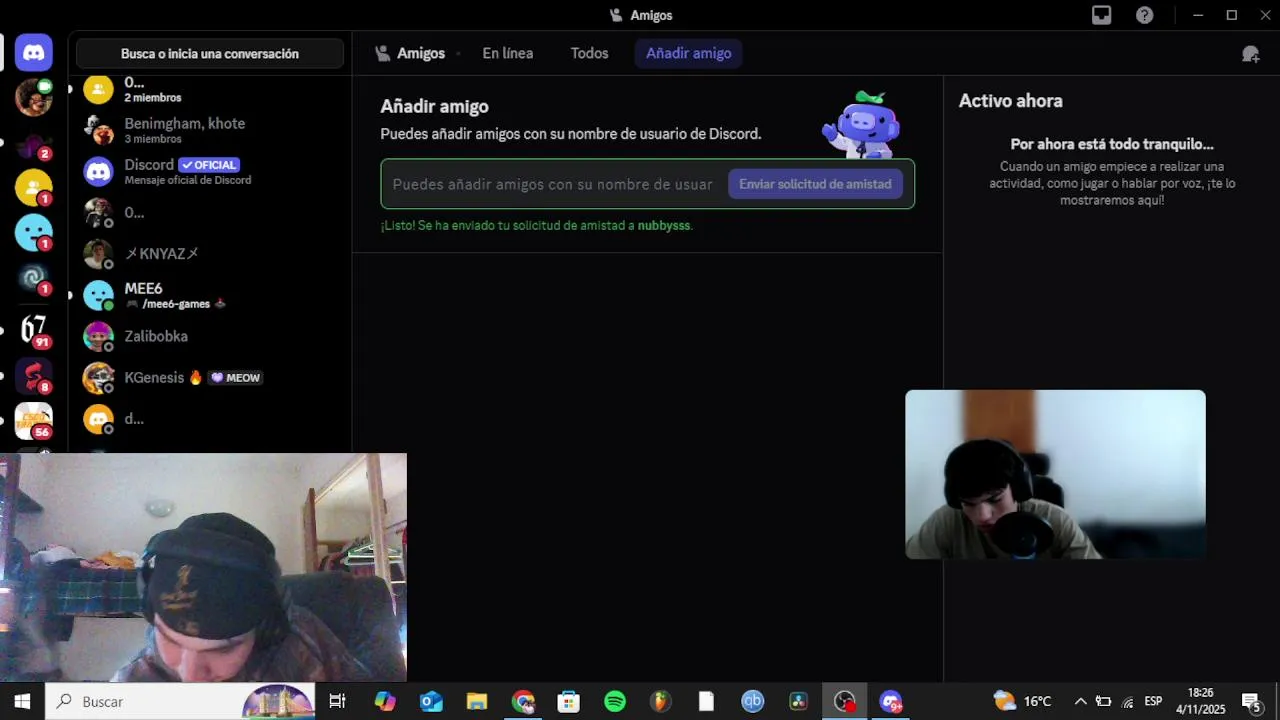Viewport: 1280px width, 720px height.
Task: Open the blank document icon on taskbar
Action: pos(707,701)
